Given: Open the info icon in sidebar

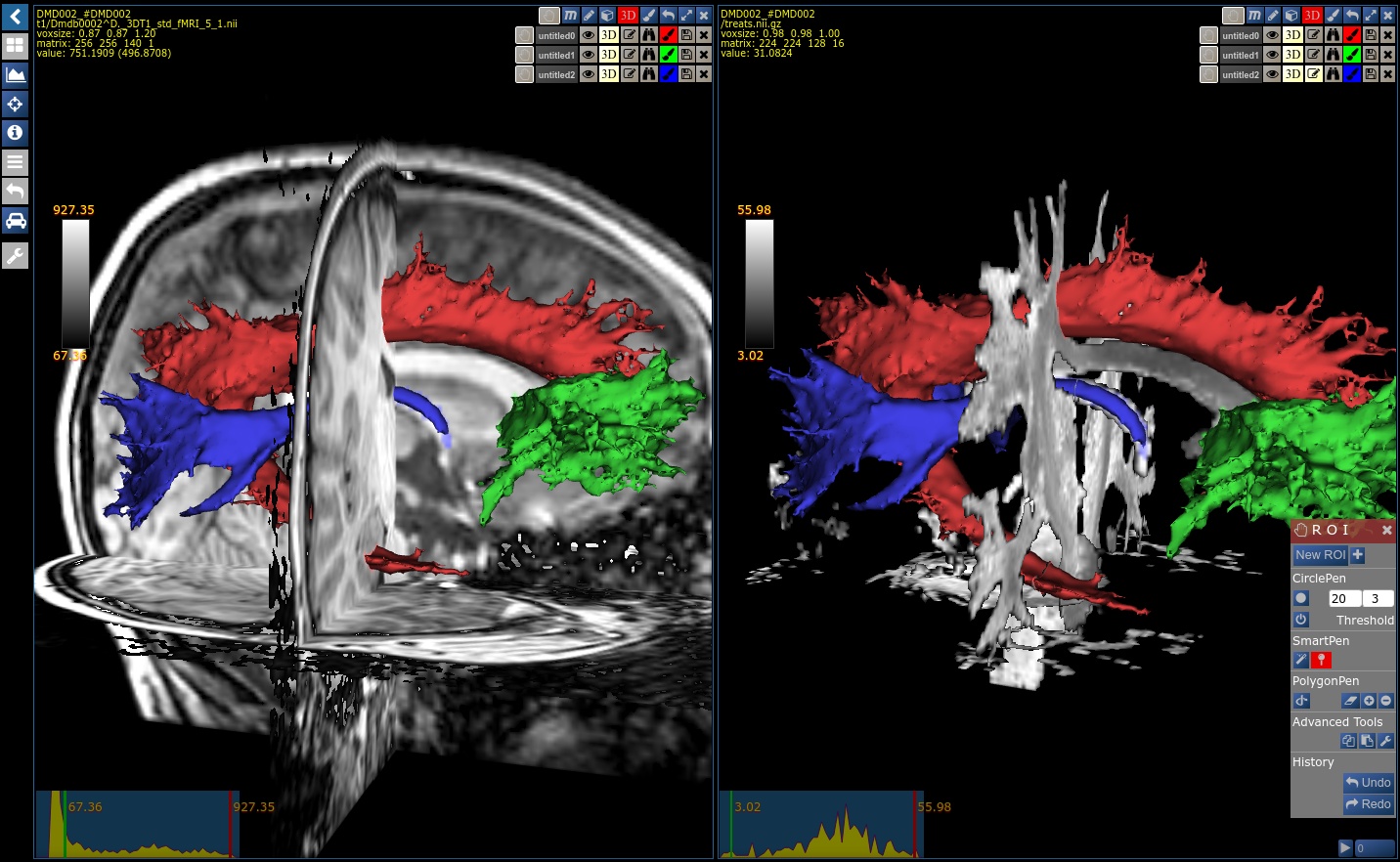Looking at the screenshot, I should click(15, 133).
